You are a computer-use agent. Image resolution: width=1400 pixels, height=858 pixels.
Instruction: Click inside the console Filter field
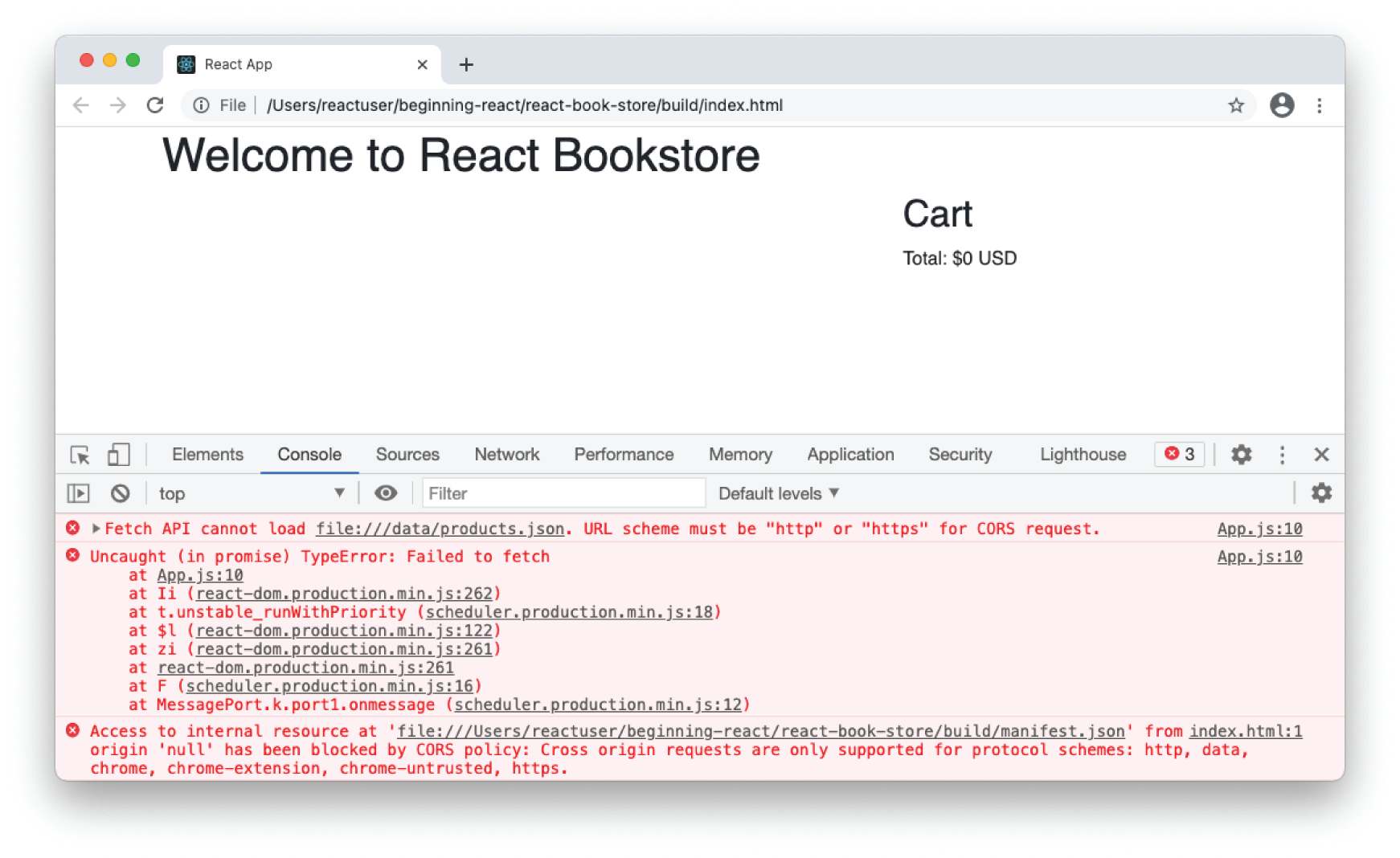[x=563, y=492]
